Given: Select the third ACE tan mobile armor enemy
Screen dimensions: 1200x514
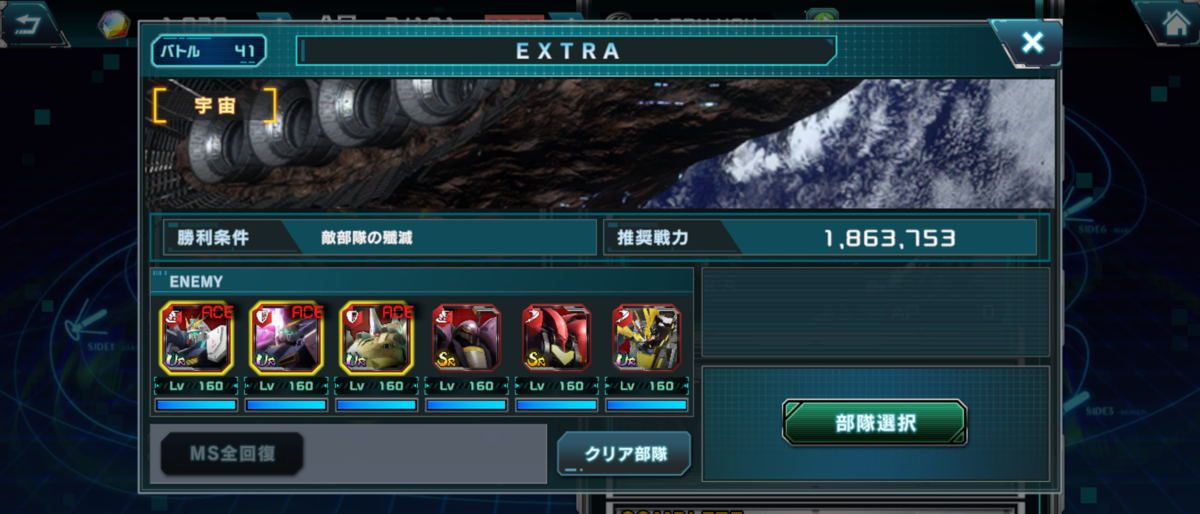Looking at the screenshot, I should click(x=377, y=338).
